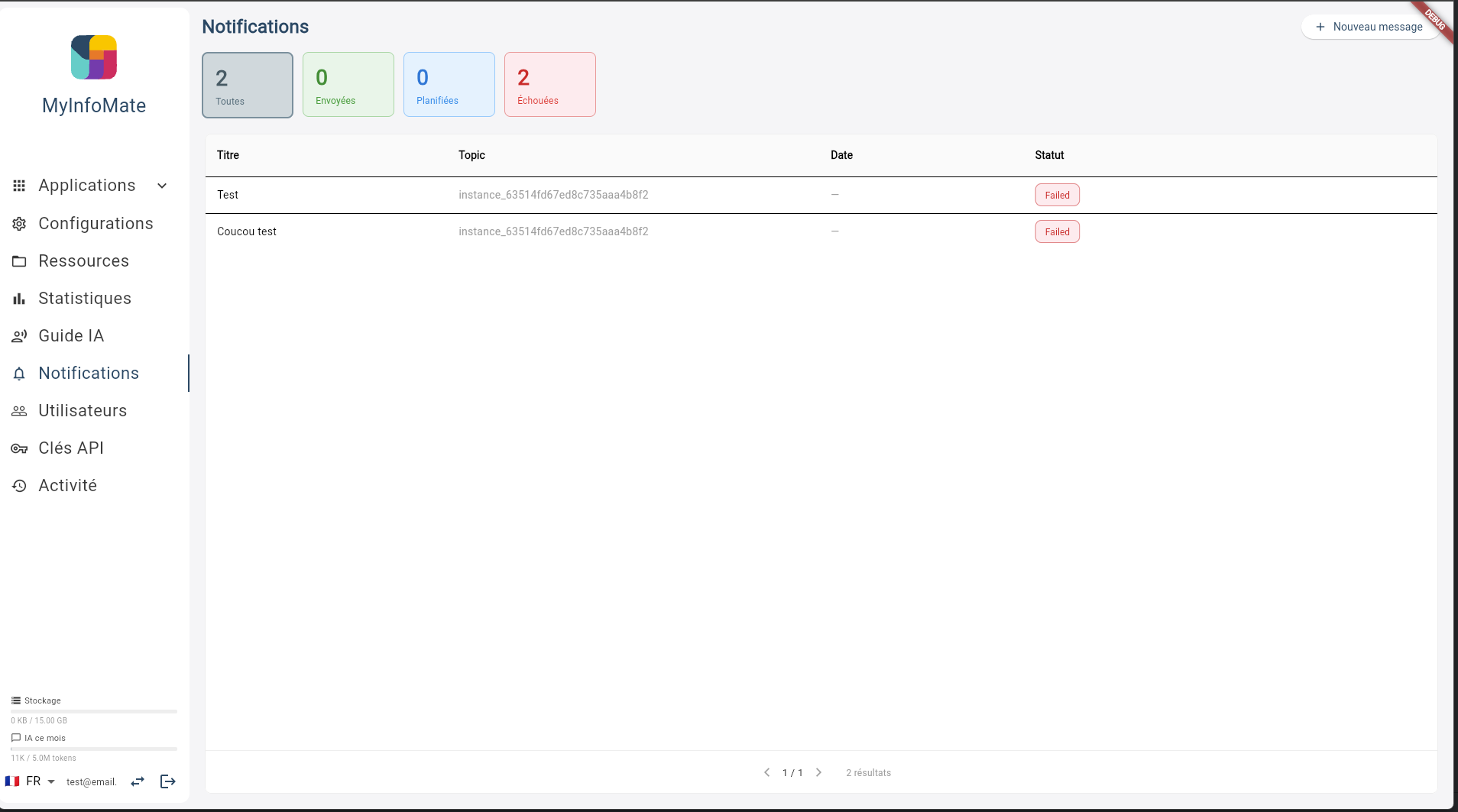Click the logout icon next to email
Viewport: 1458px width, 812px height.
point(168,781)
